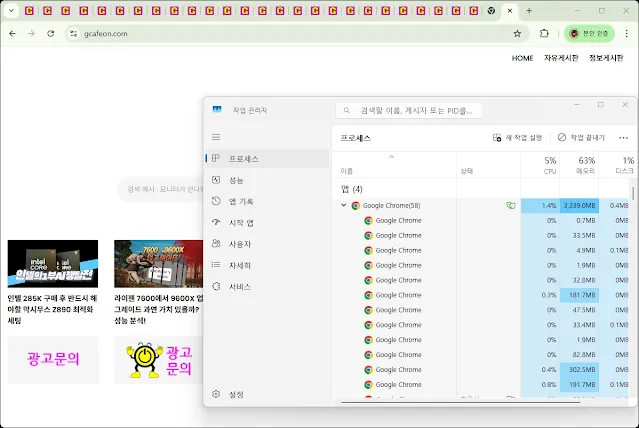This screenshot has height=428, width=639.
Task: Select Chrome process using 82.8MB memory
Action: click(x=480, y=355)
